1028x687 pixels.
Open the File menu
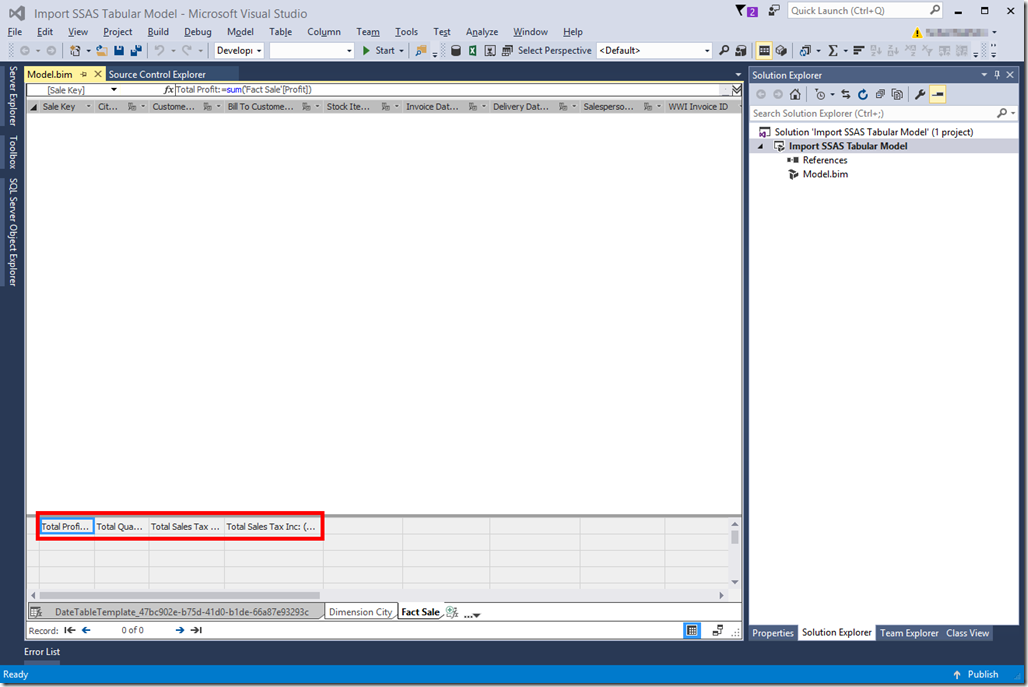[14, 31]
